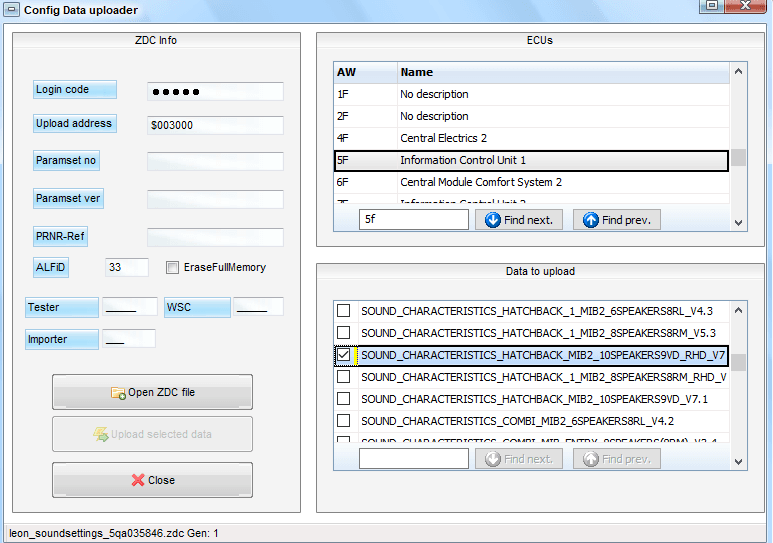Uncheck HATCHBACK_MIB2_10SPEAKERS9VD_RHD_V7 entry
The width and height of the screenshot is (773, 543).
(344, 355)
